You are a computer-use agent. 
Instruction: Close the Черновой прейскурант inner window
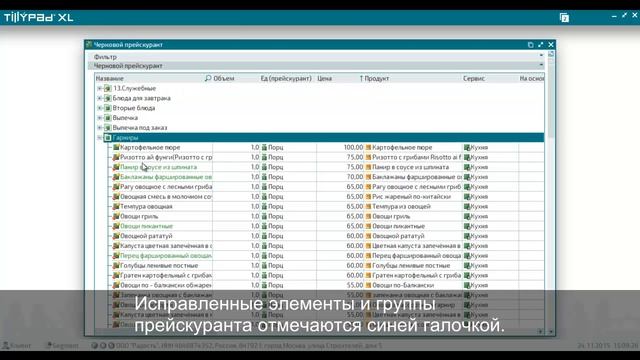pos(551,44)
